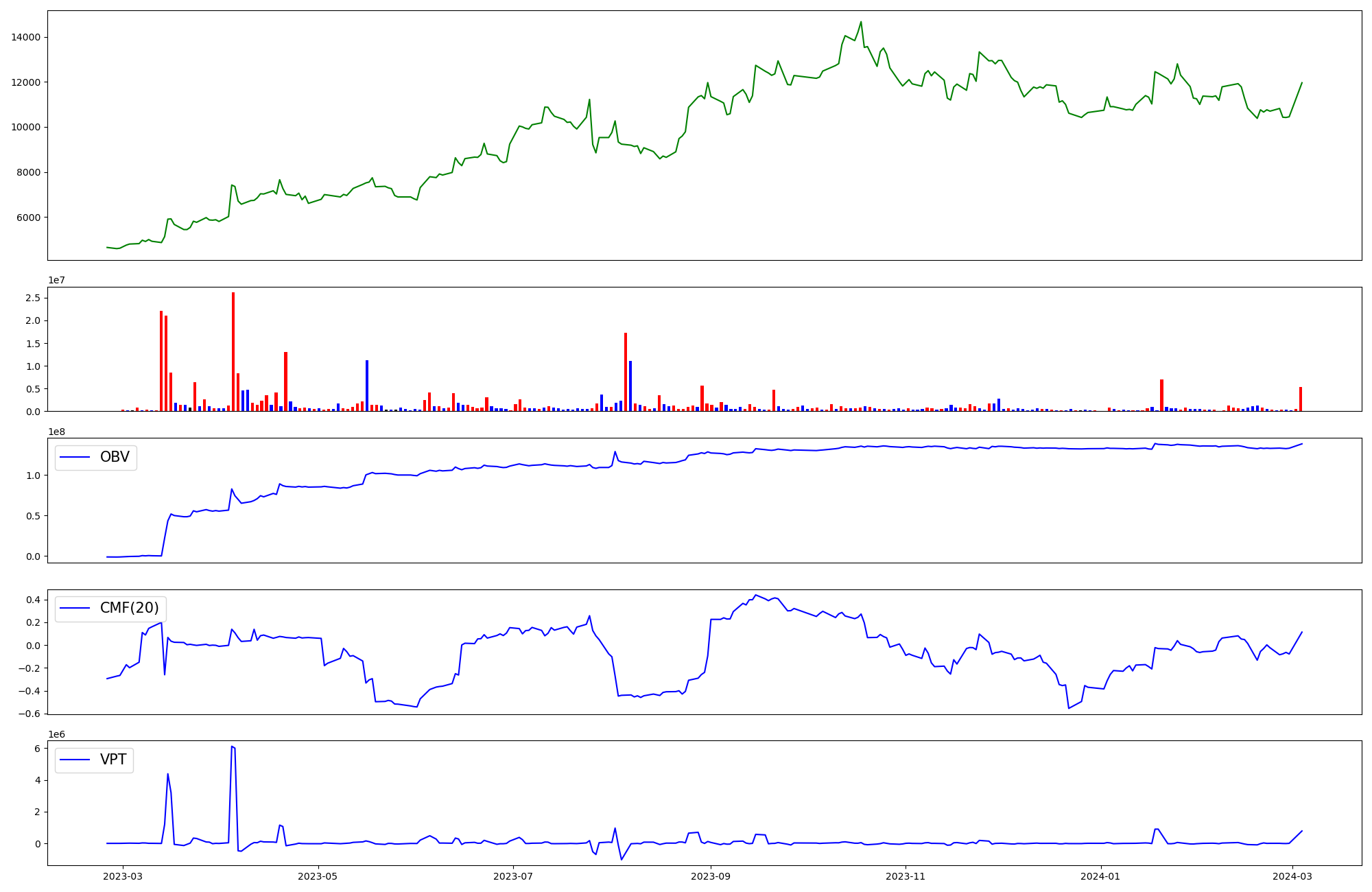Click the blue line swatch in OBV legend
This screenshot has height=892, width=1372.
[75, 458]
